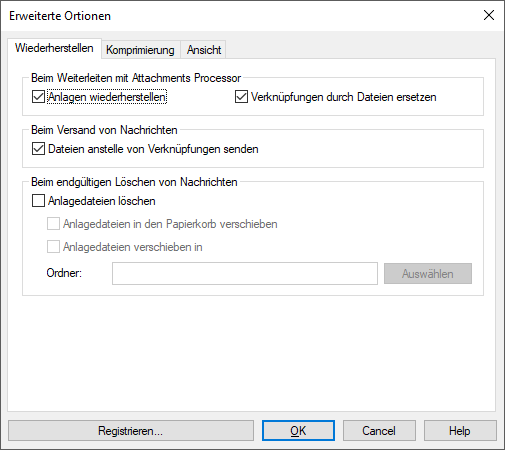This screenshot has height=450, width=505.
Task: Click the Verknüpfungen durch Dateien ersetzen label
Action: [x=344, y=97]
